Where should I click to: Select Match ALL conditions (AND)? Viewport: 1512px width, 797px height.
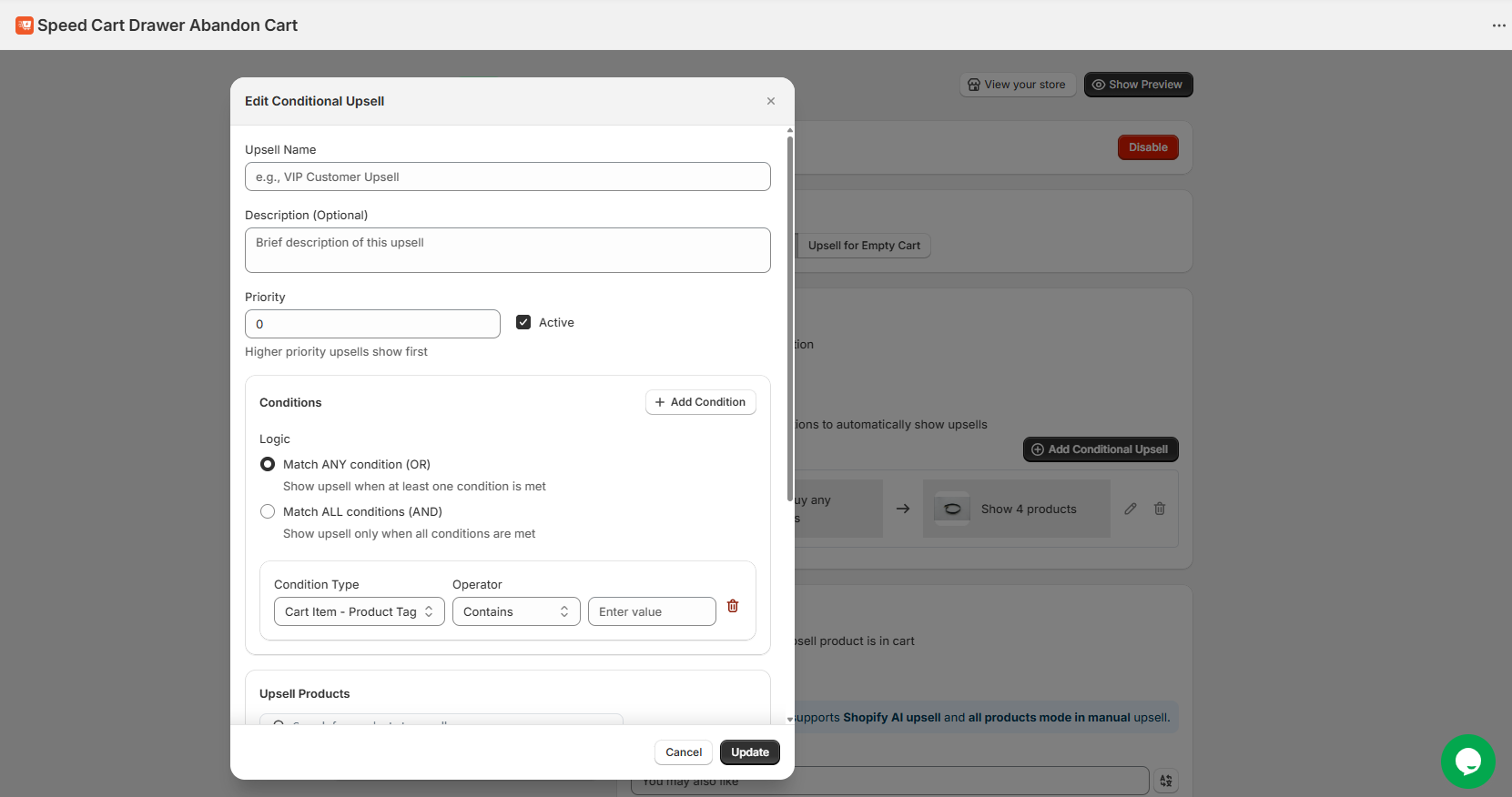point(268,511)
